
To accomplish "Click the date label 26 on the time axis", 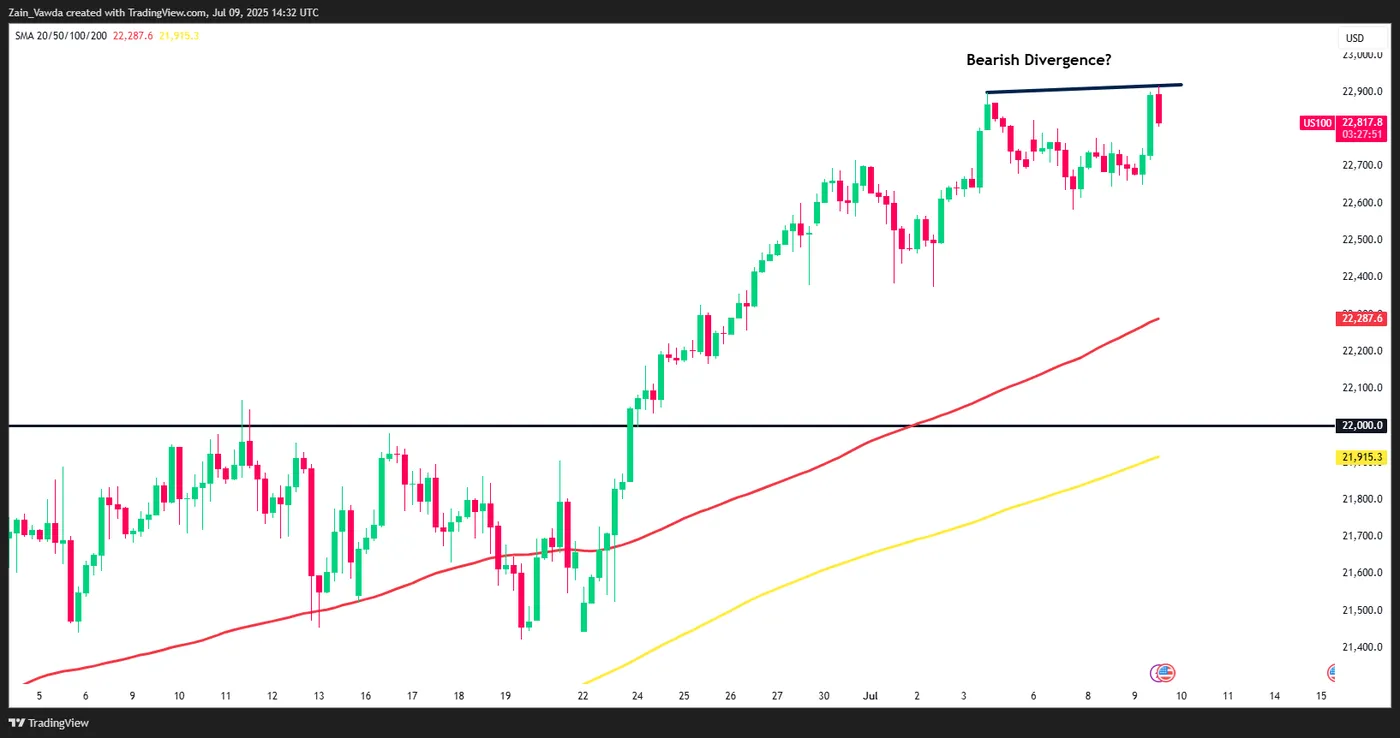I will [x=731, y=695].
